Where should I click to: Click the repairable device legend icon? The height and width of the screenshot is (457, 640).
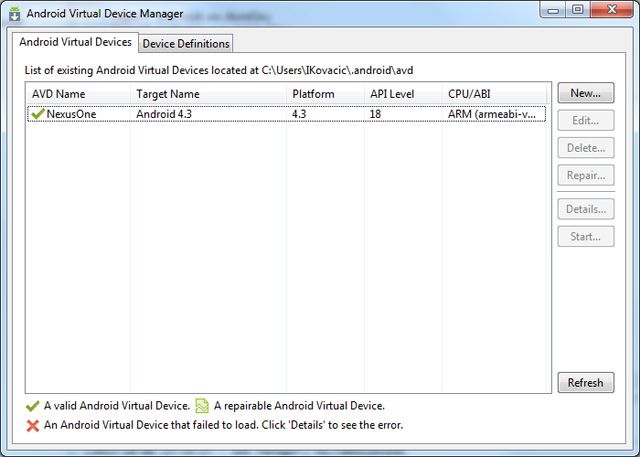click(x=202, y=406)
